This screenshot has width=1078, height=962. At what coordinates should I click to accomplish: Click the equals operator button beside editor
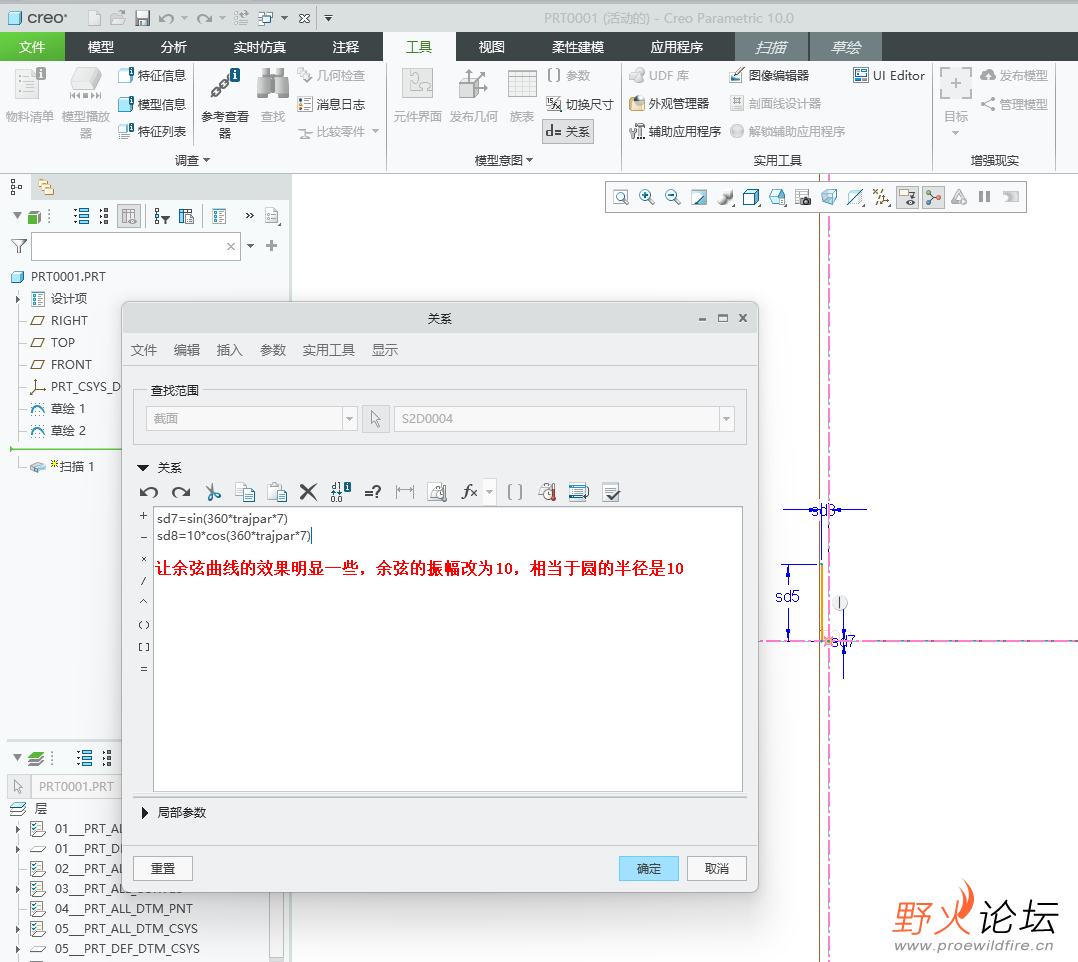click(x=143, y=668)
